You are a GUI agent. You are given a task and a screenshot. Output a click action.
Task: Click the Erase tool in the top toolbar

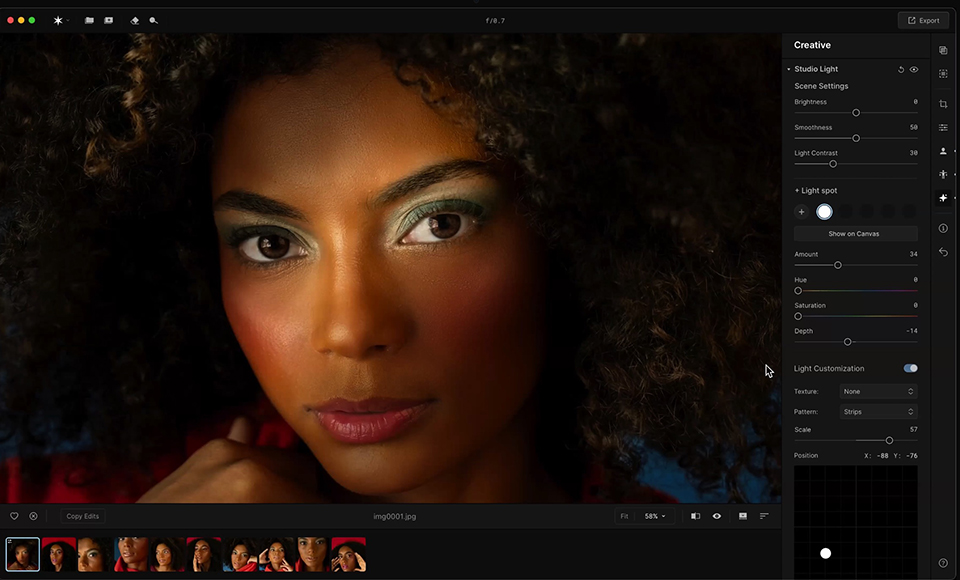click(x=135, y=20)
